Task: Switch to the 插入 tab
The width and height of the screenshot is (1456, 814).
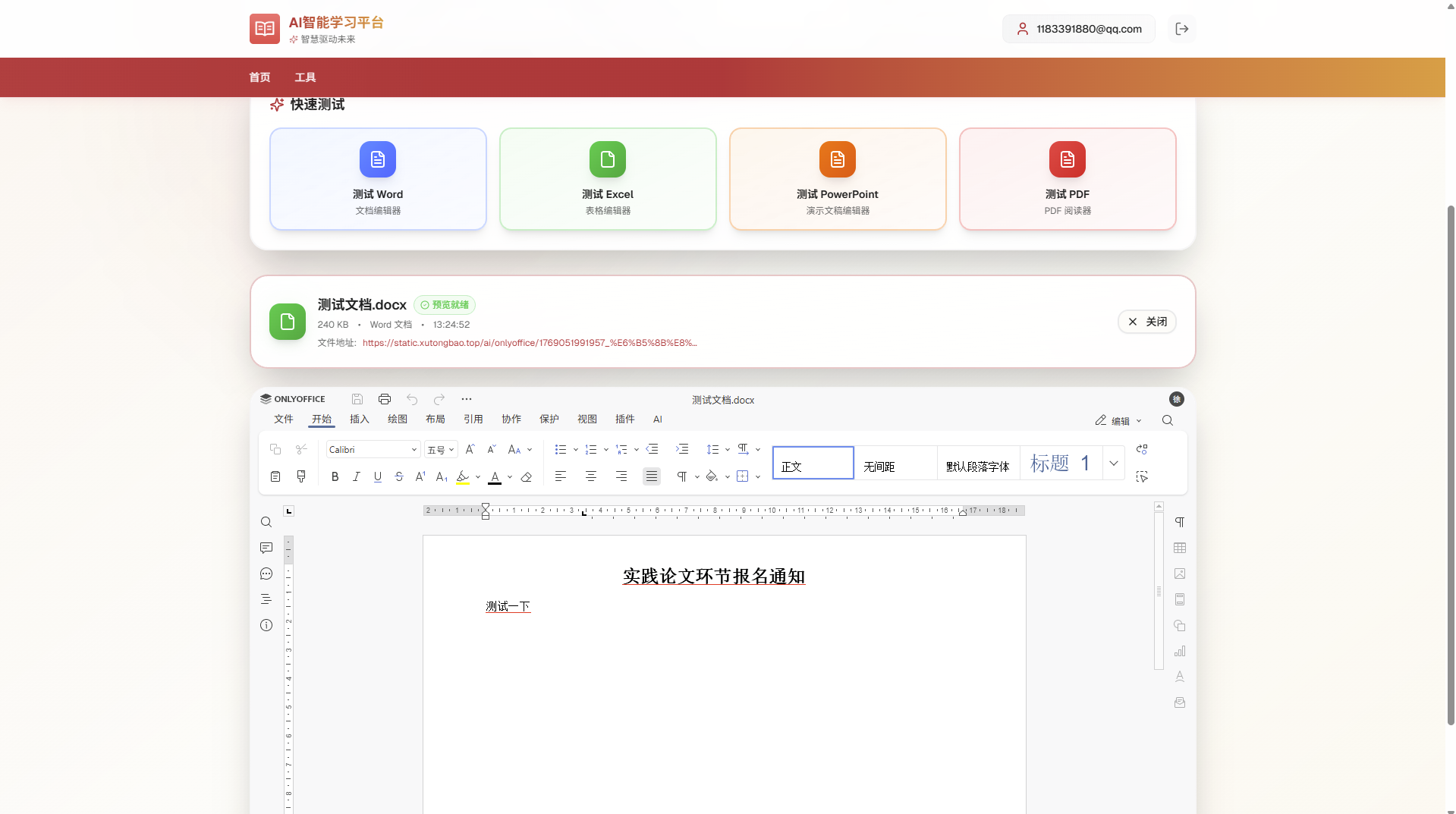Action: coord(359,420)
